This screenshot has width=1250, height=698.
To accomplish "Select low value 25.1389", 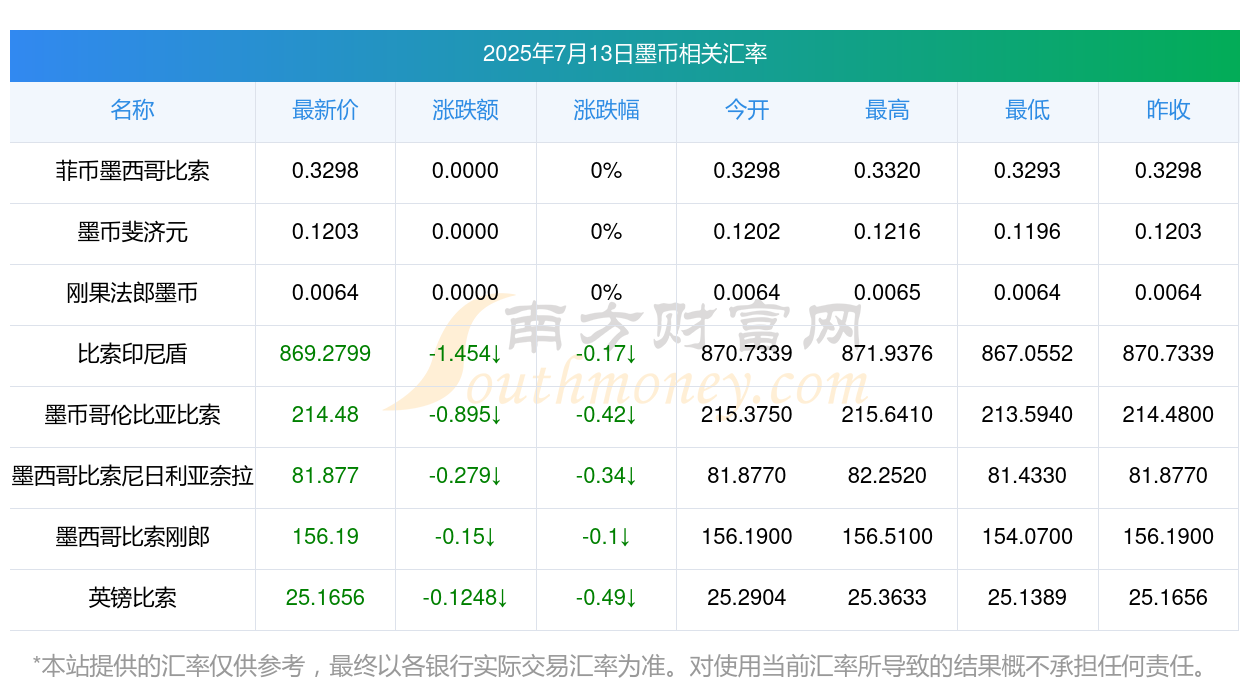I will [1027, 598].
